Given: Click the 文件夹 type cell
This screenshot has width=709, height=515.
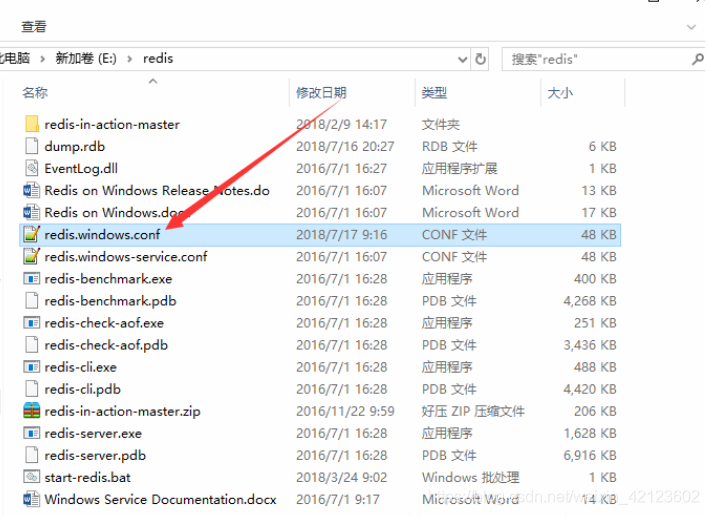Looking at the screenshot, I should point(440,124).
